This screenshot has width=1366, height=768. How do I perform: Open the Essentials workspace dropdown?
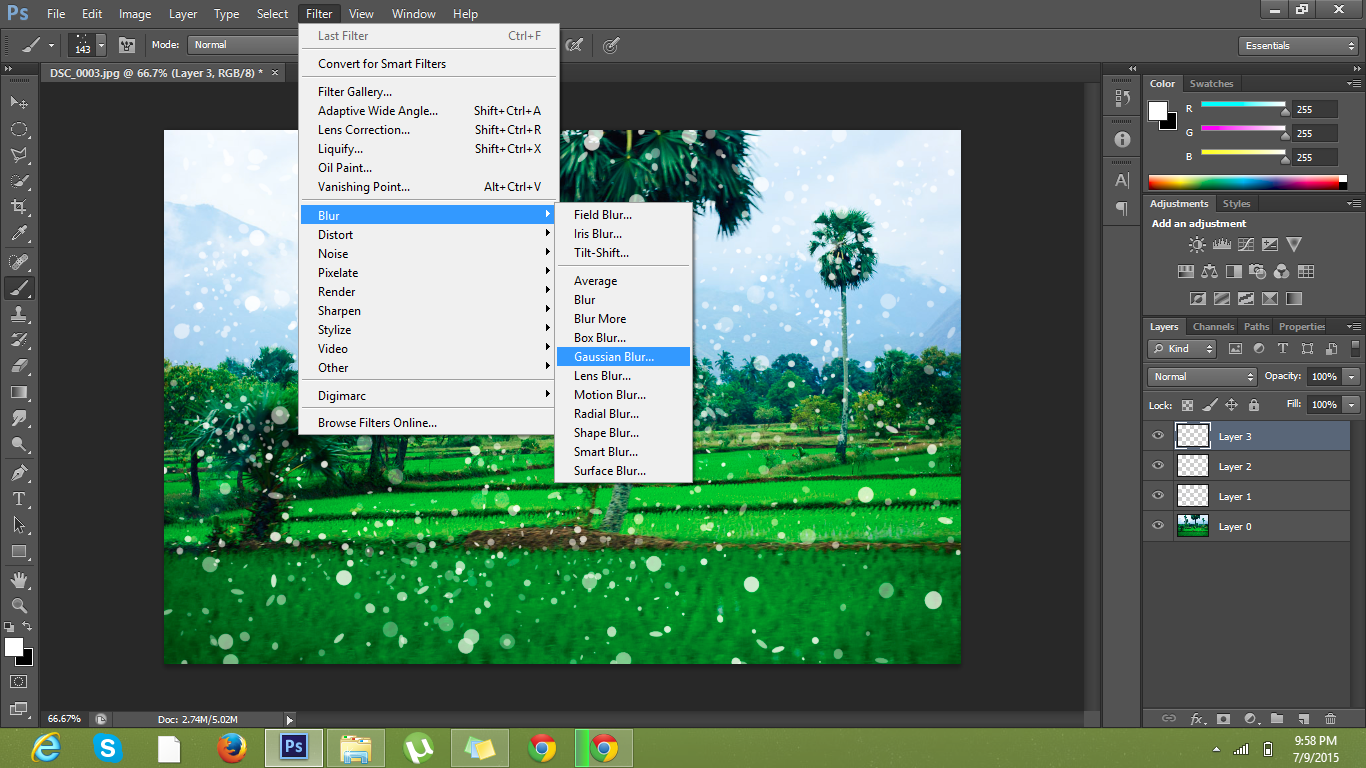click(x=1298, y=46)
